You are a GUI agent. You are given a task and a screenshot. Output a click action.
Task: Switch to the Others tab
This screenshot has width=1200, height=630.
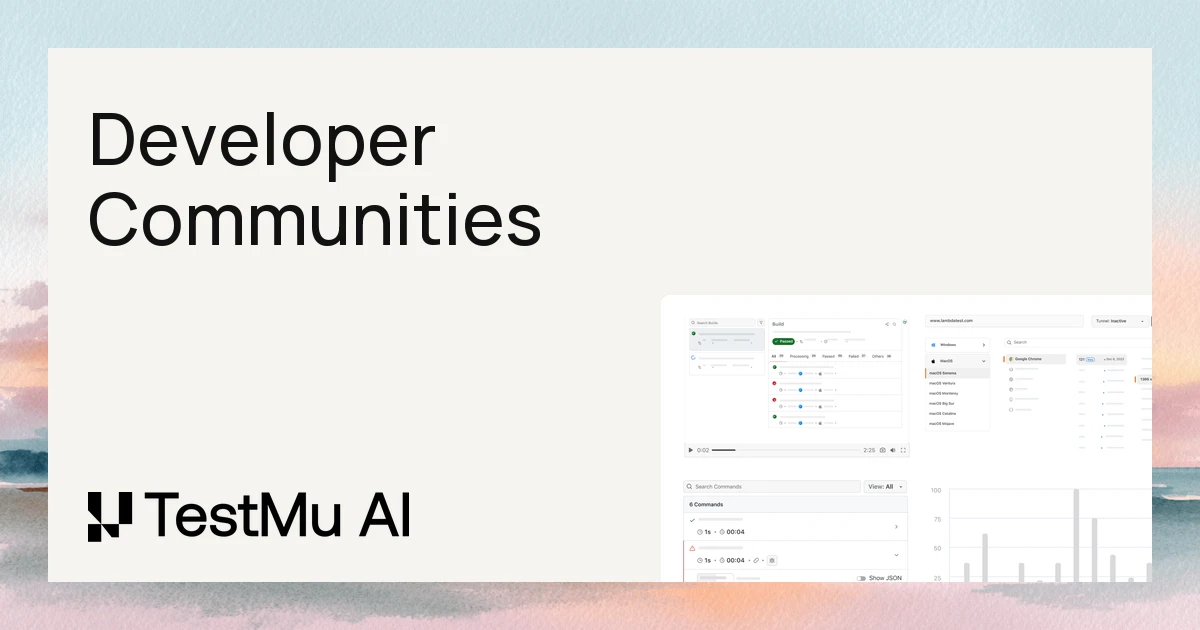coord(881,356)
